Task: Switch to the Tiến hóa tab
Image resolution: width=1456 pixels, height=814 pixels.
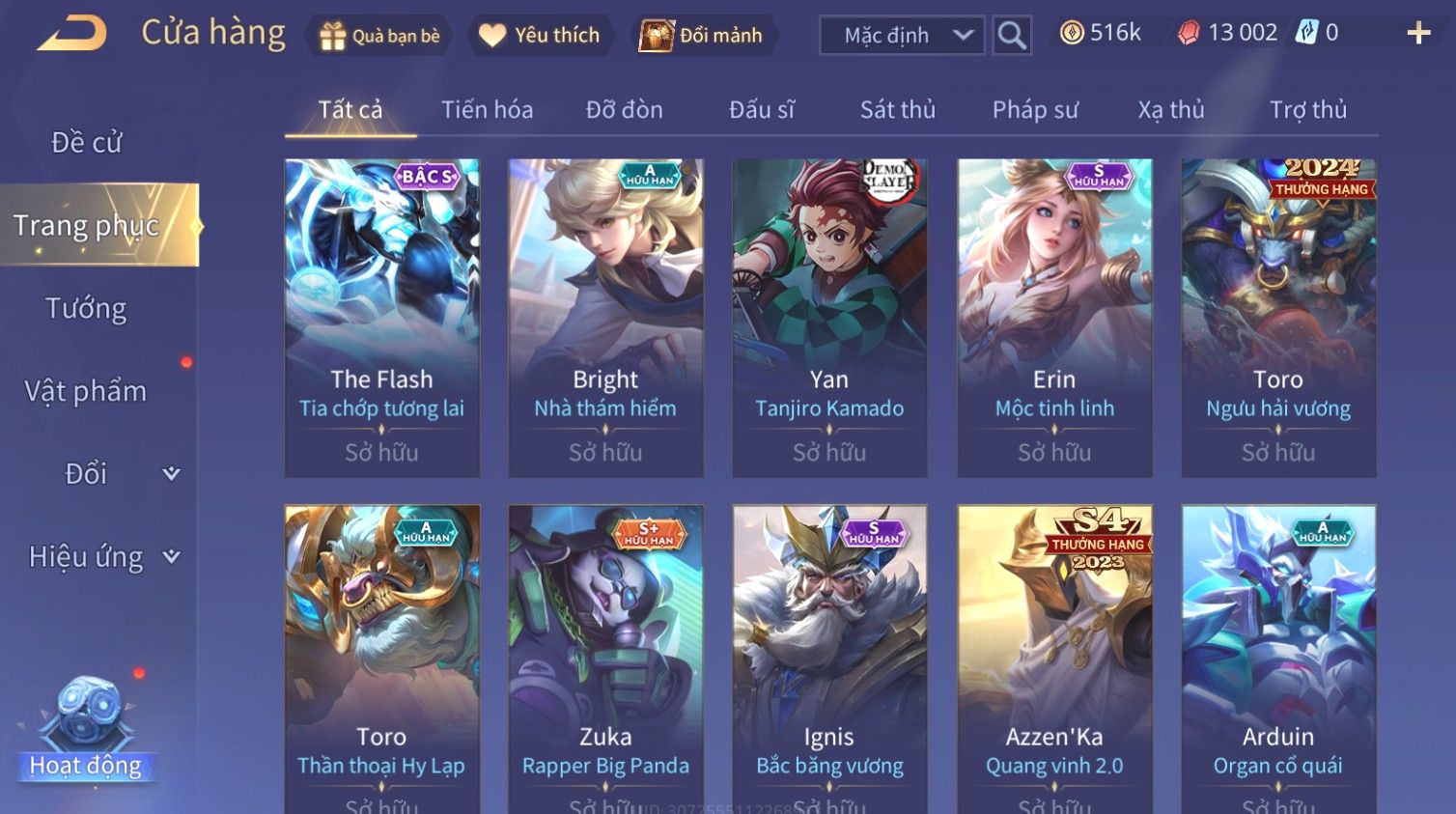Action: pos(488,110)
